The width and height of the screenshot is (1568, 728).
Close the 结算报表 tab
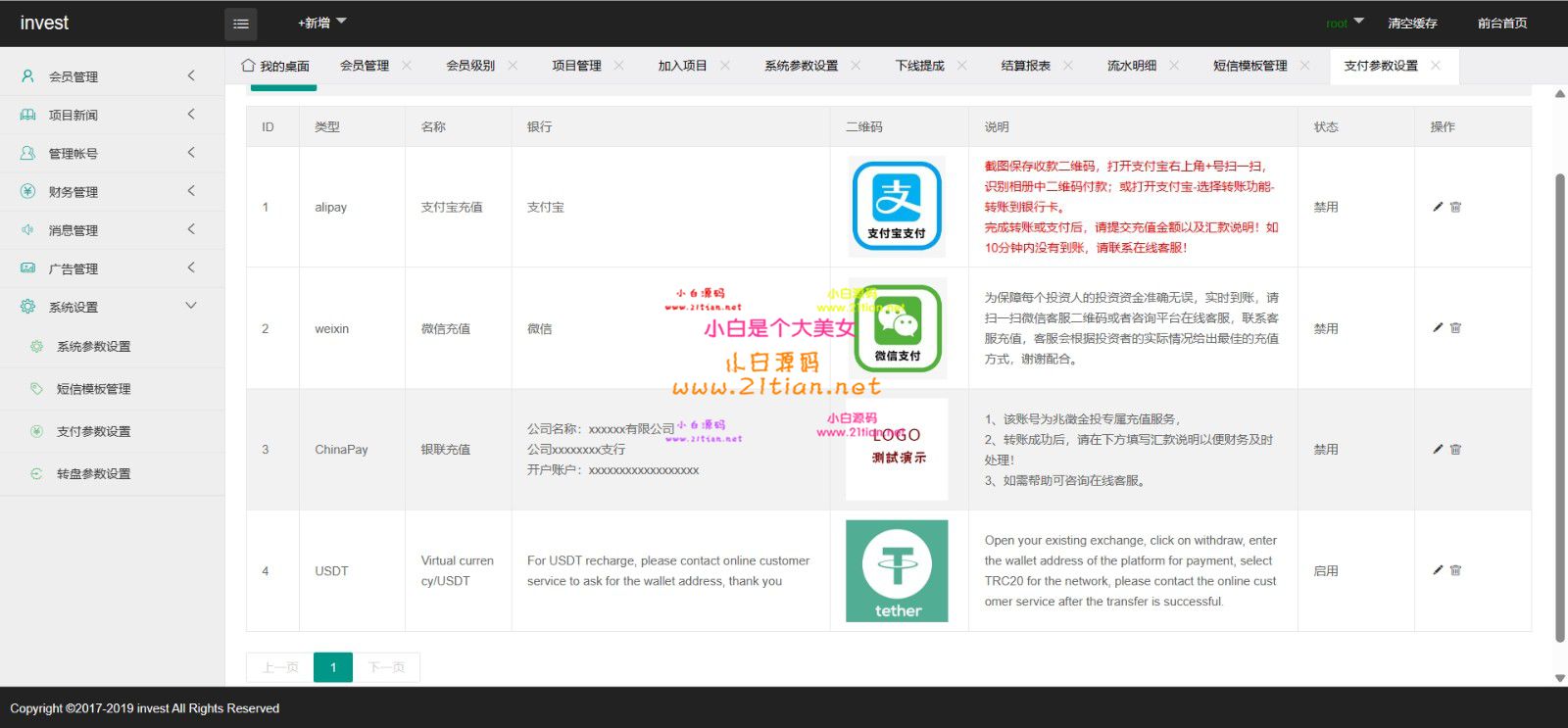(x=1068, y=66)
